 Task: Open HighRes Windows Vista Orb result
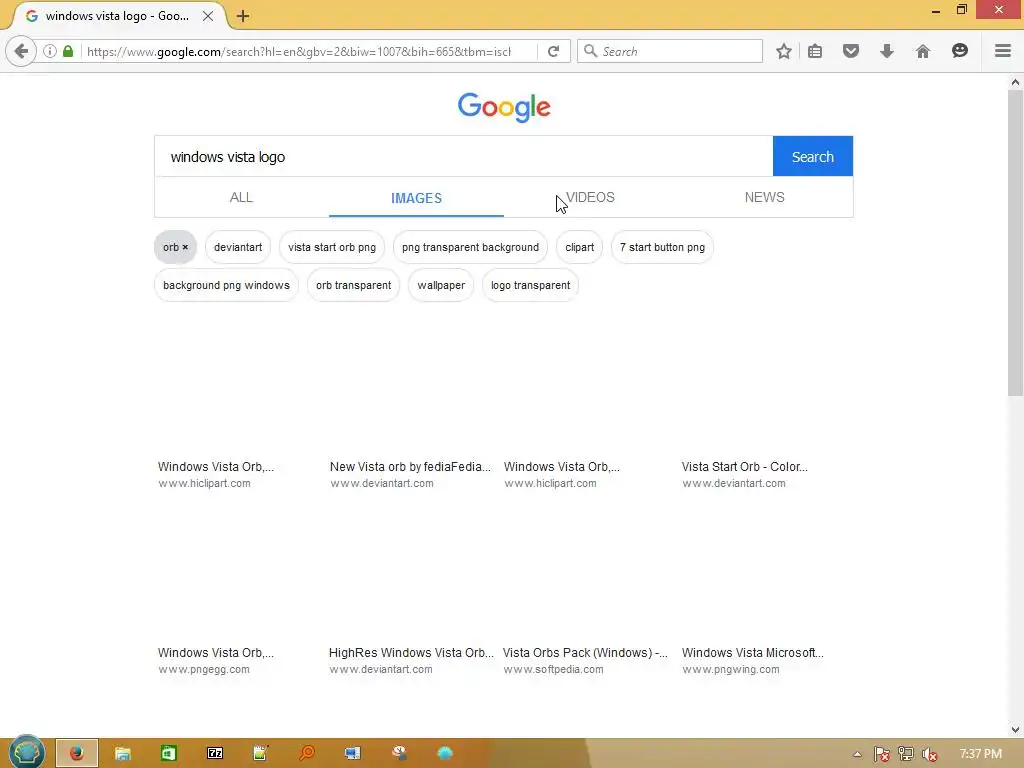[411, 652]
